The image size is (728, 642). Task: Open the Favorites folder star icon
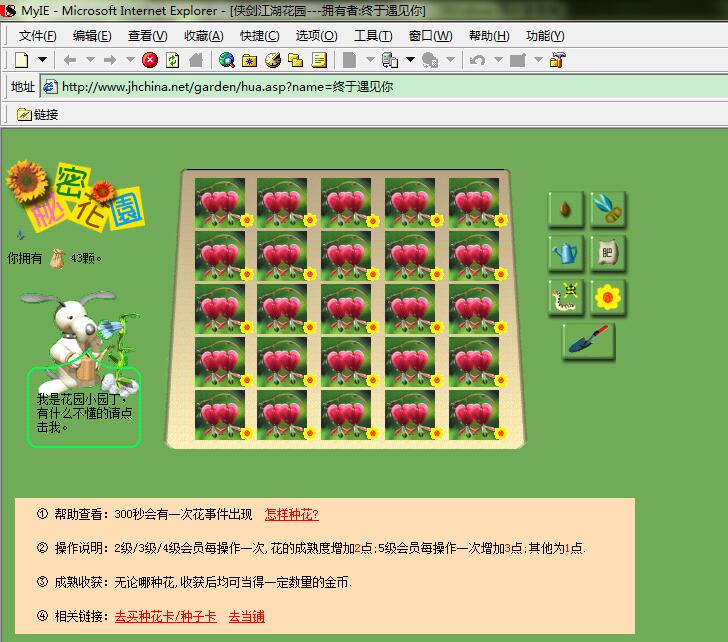pos(249,60)
